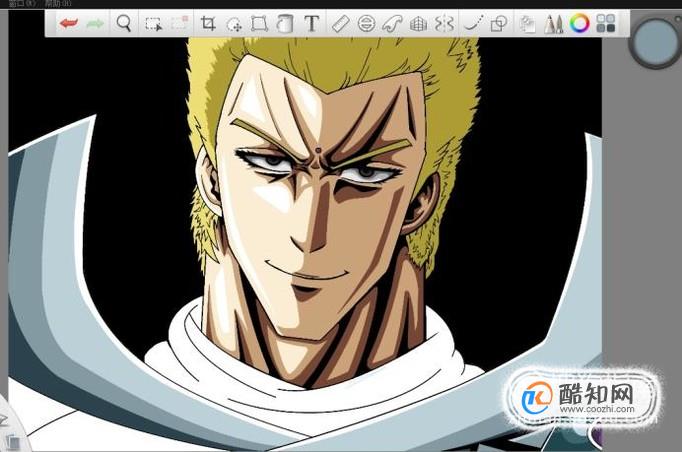Image resolution: width=682 pixels, height=452 pixels.
Task: Toggle the Symmetry tool
Action: (445, 23)
